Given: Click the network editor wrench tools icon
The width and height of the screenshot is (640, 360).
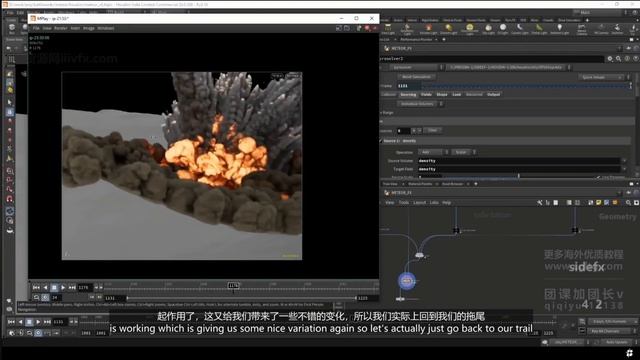Looking at the screenshot, I should pos(540,202).
